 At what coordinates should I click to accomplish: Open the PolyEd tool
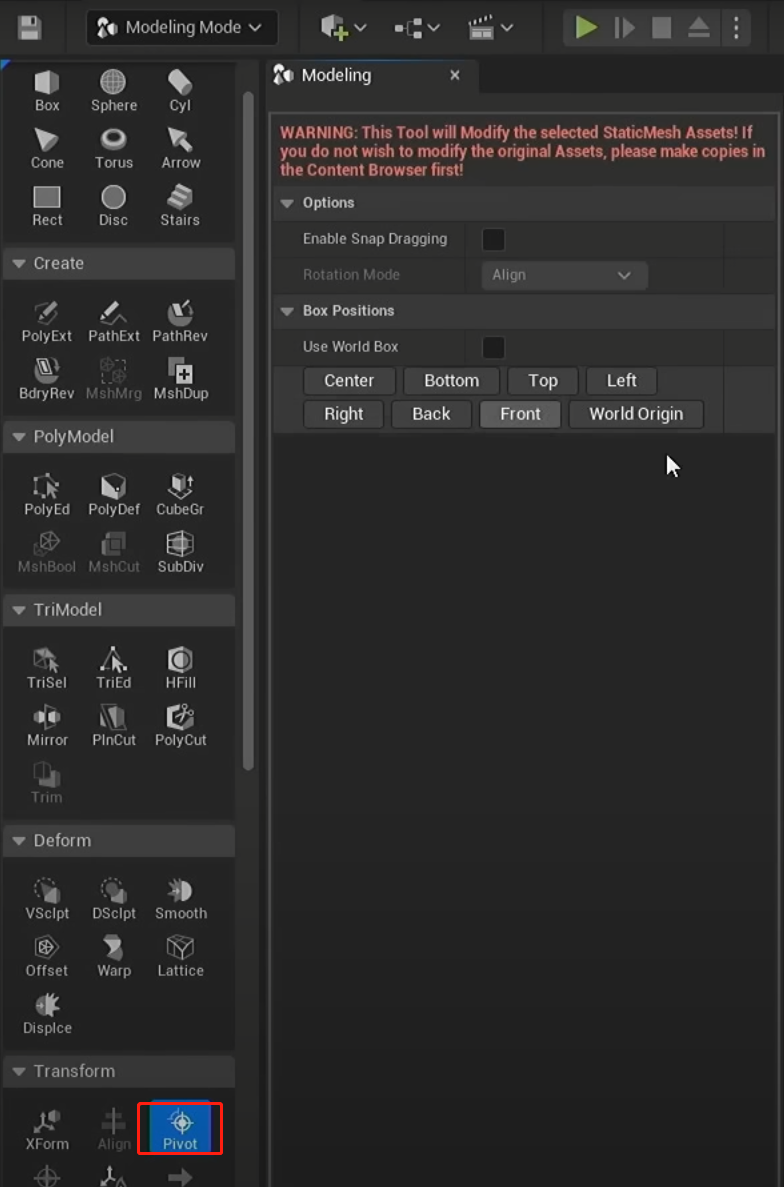pyautogui.click(x=47, y=495)
